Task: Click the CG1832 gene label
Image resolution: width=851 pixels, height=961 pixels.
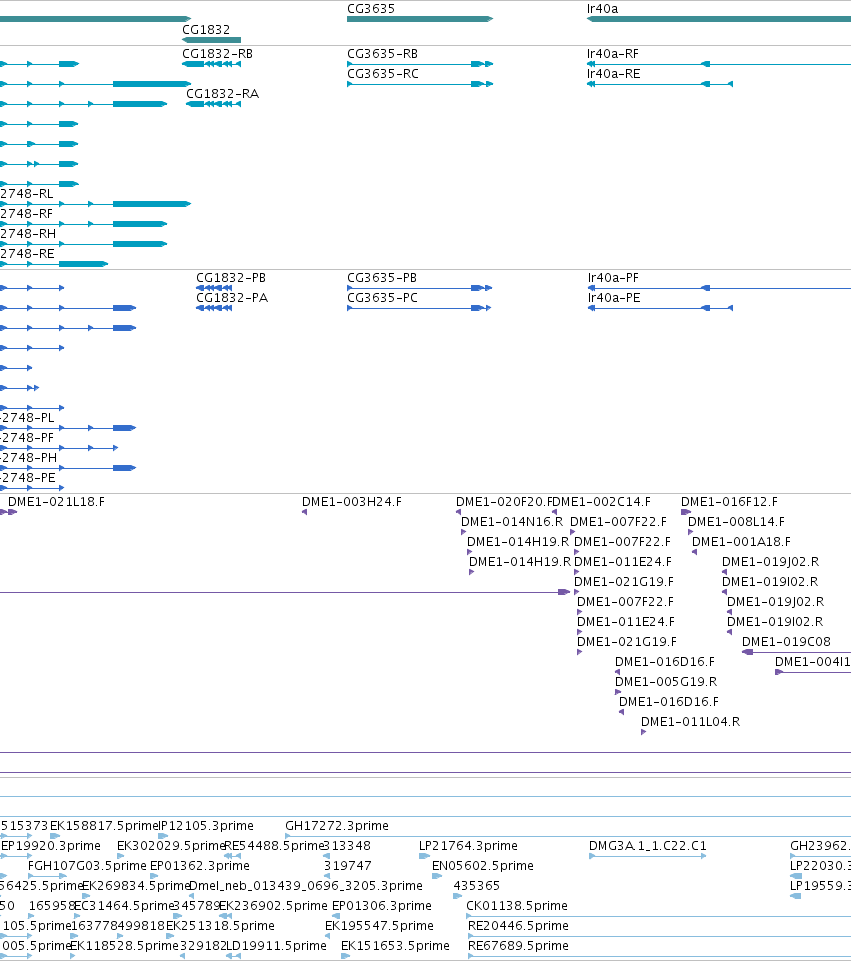Action: click(x=206, y=29)
